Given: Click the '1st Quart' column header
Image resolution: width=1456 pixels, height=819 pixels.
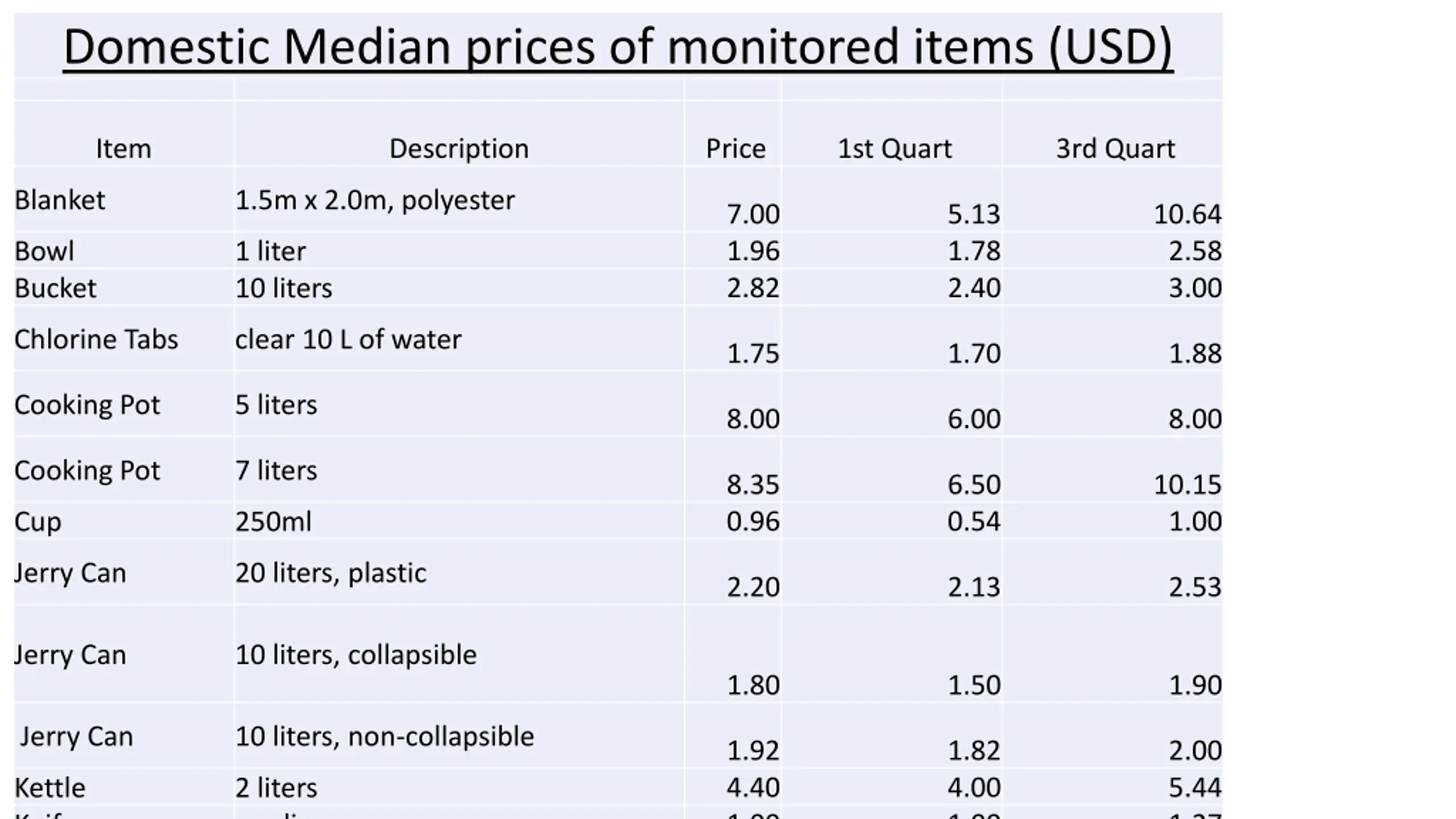Looking at the screenshot, I should point(895,148).
